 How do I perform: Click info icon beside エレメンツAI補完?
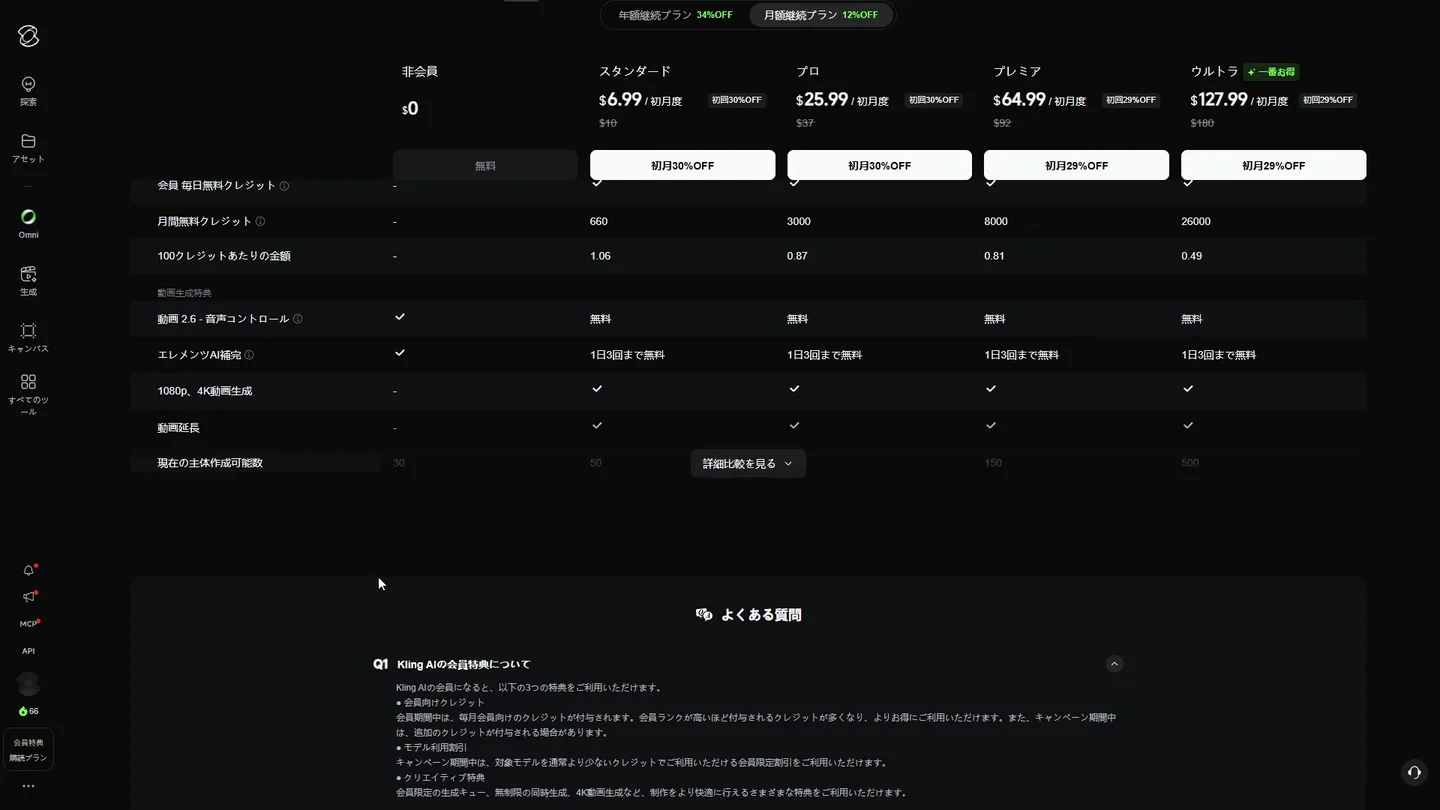pyautogui.click(x=249, y=355)
